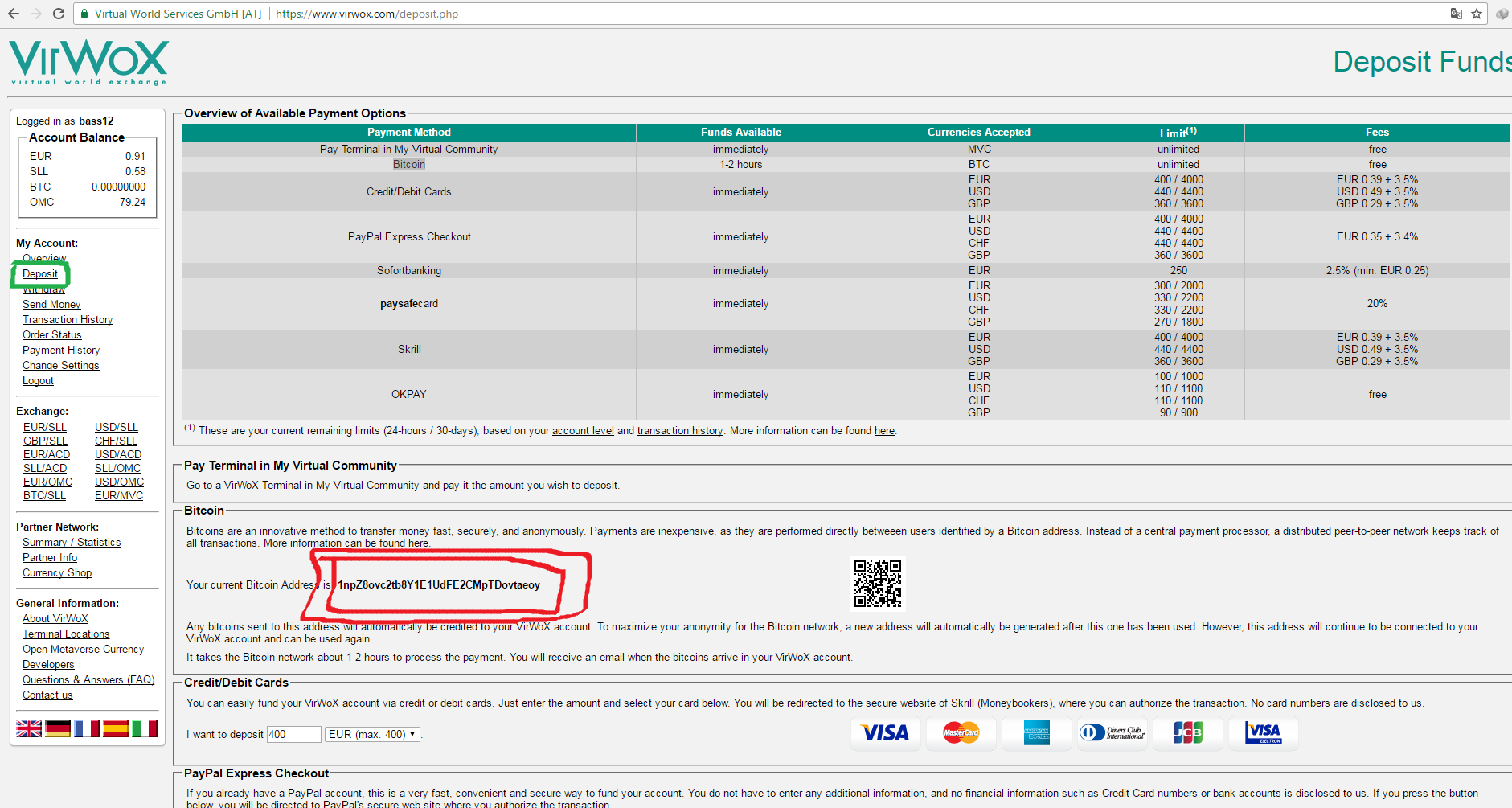This screenshot has width=1512, height=808.
Task: Open the USD/SLL exchange
Action: tap(117, 427)
